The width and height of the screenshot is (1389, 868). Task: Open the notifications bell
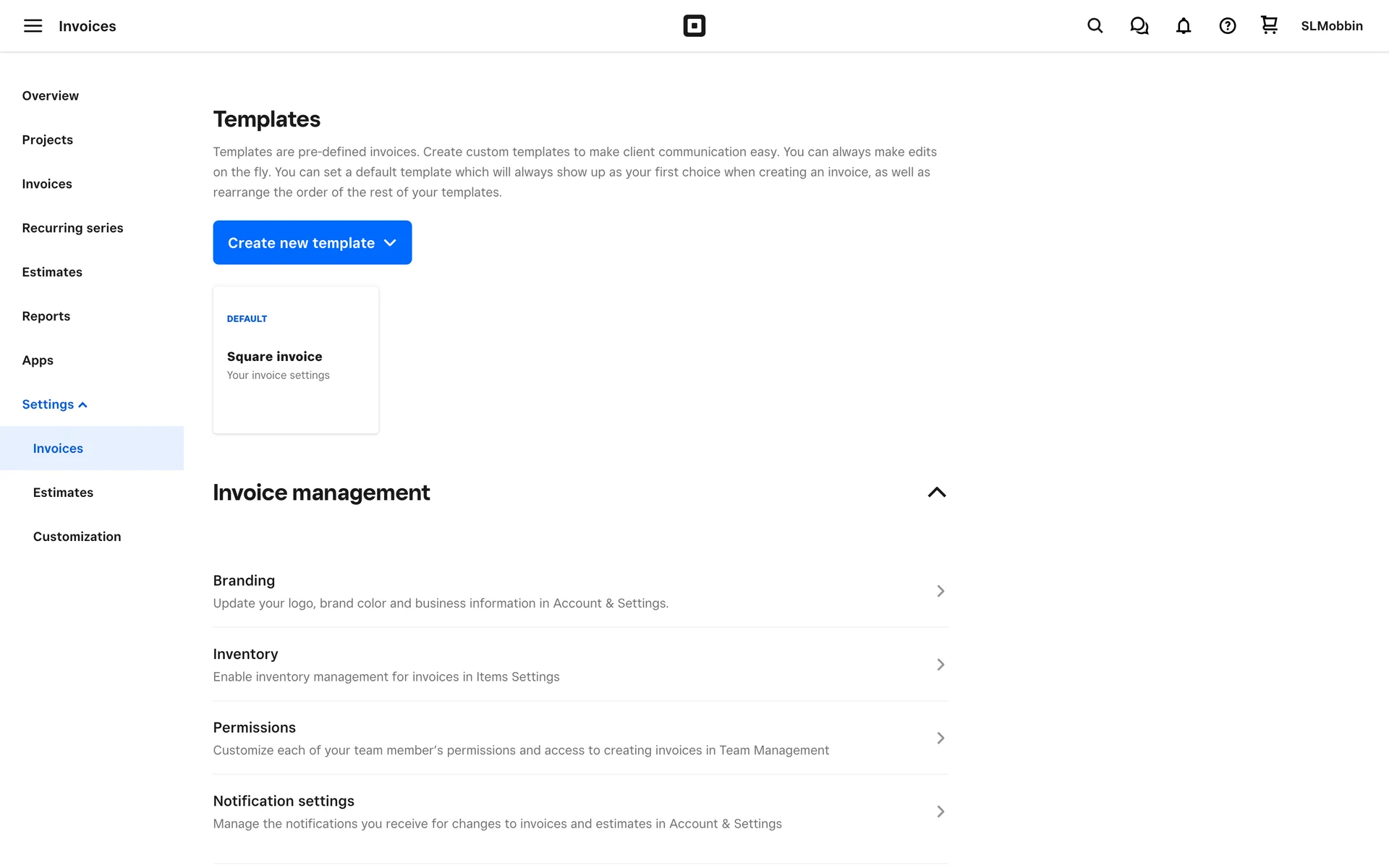pos(1183,26)
